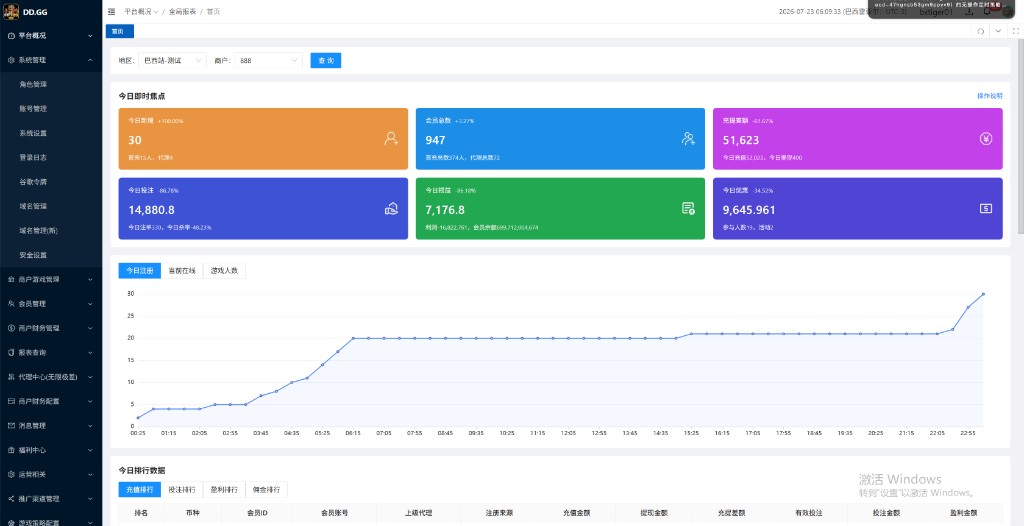The height and width of the screenshot is (526, 1024).
Task: Click the user icon on the orange 今日新增 card
Action: (x=391, y=139)
